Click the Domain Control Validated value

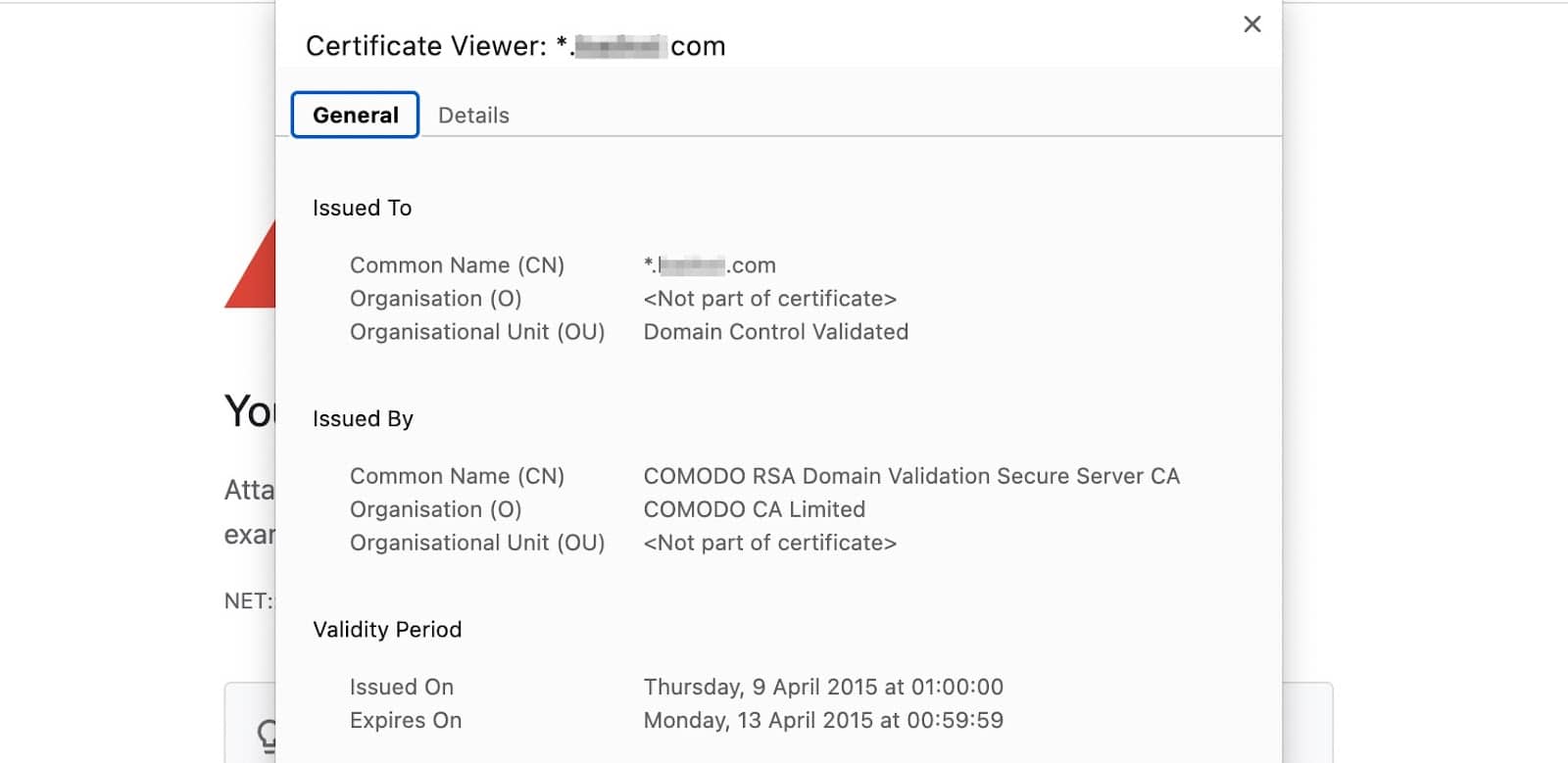775,332
